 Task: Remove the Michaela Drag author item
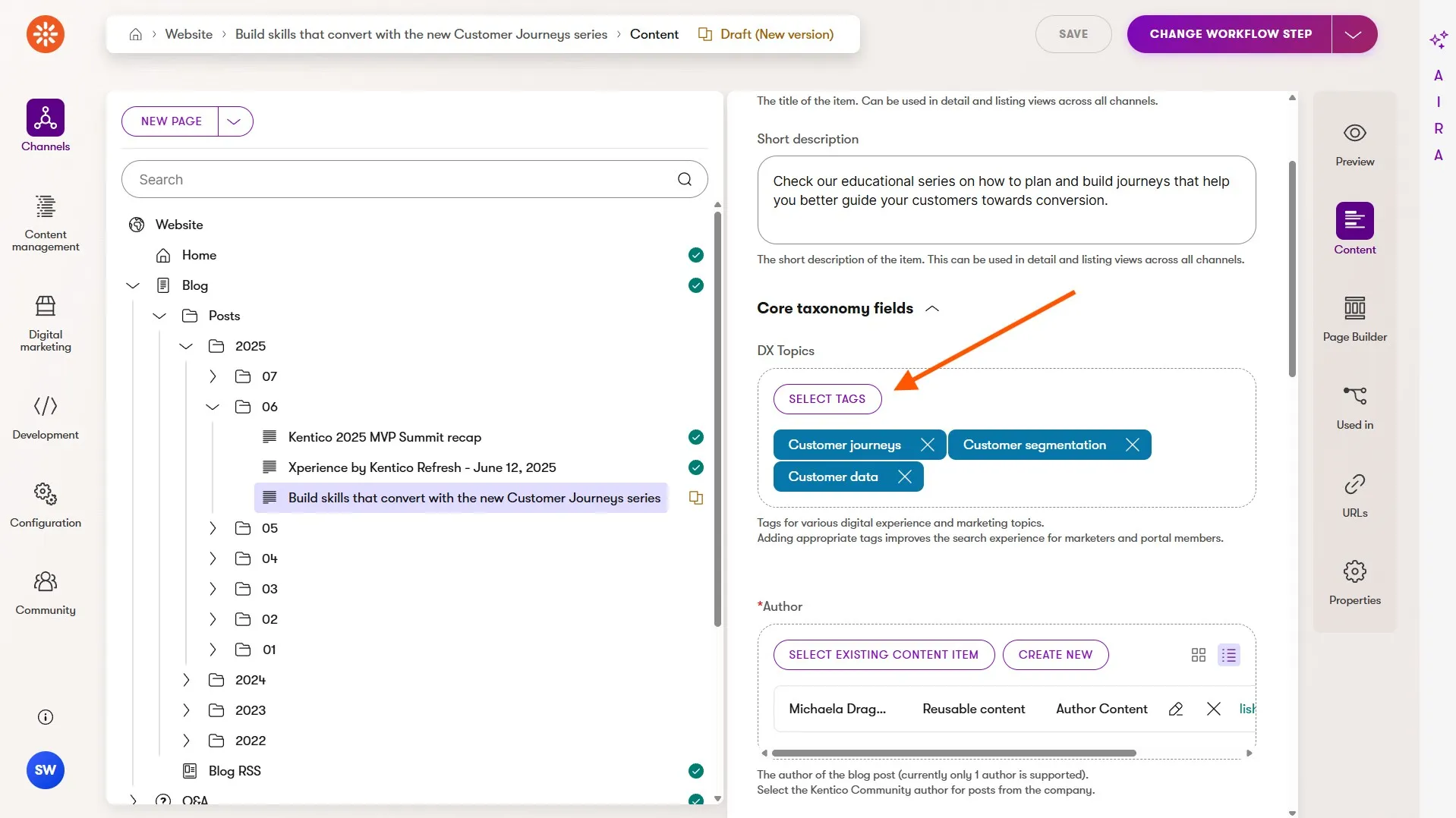point(1214,709)
